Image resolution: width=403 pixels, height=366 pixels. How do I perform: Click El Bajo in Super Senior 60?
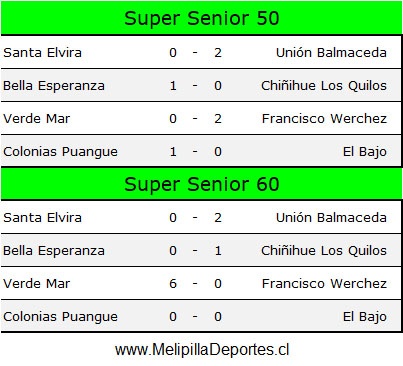[365, 317]
